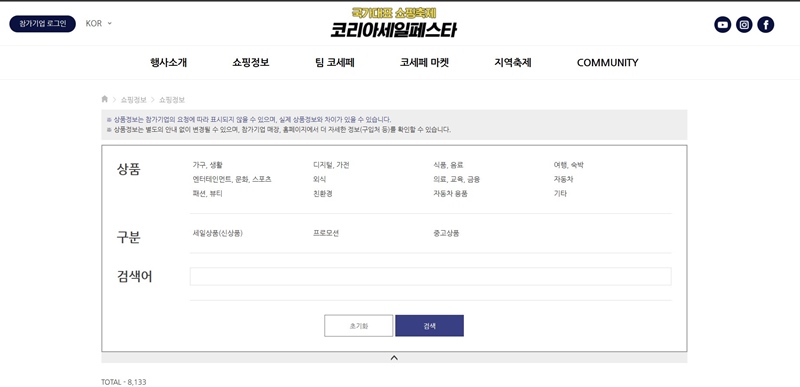
Task: Open the 행사소개 menu
Action: coord(168,63)
